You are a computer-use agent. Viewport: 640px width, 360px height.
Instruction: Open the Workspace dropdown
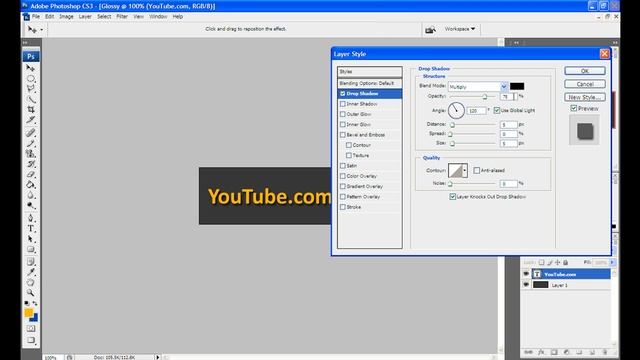[x=460, y=29]
